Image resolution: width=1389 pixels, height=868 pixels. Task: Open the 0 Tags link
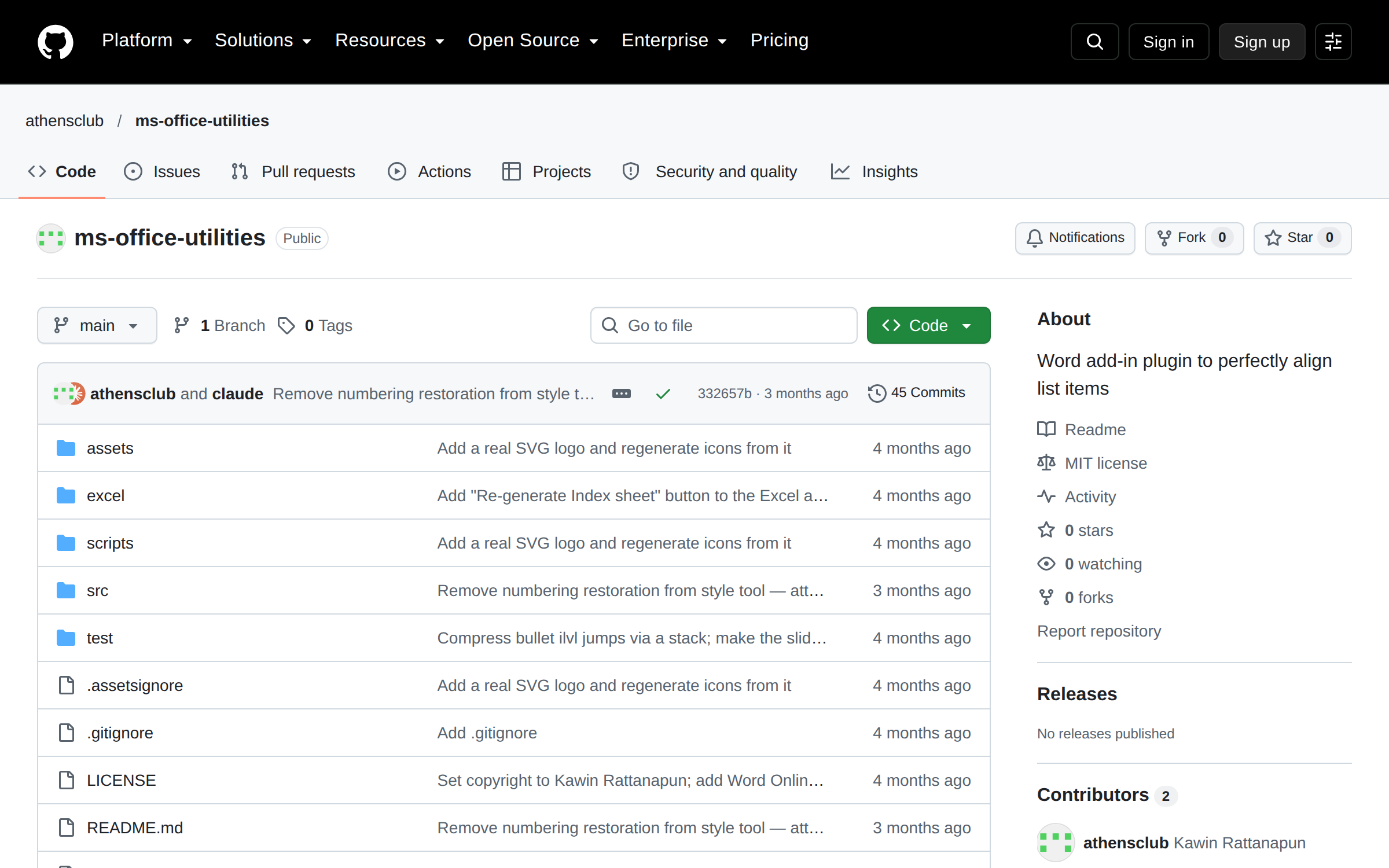[315, 325]
